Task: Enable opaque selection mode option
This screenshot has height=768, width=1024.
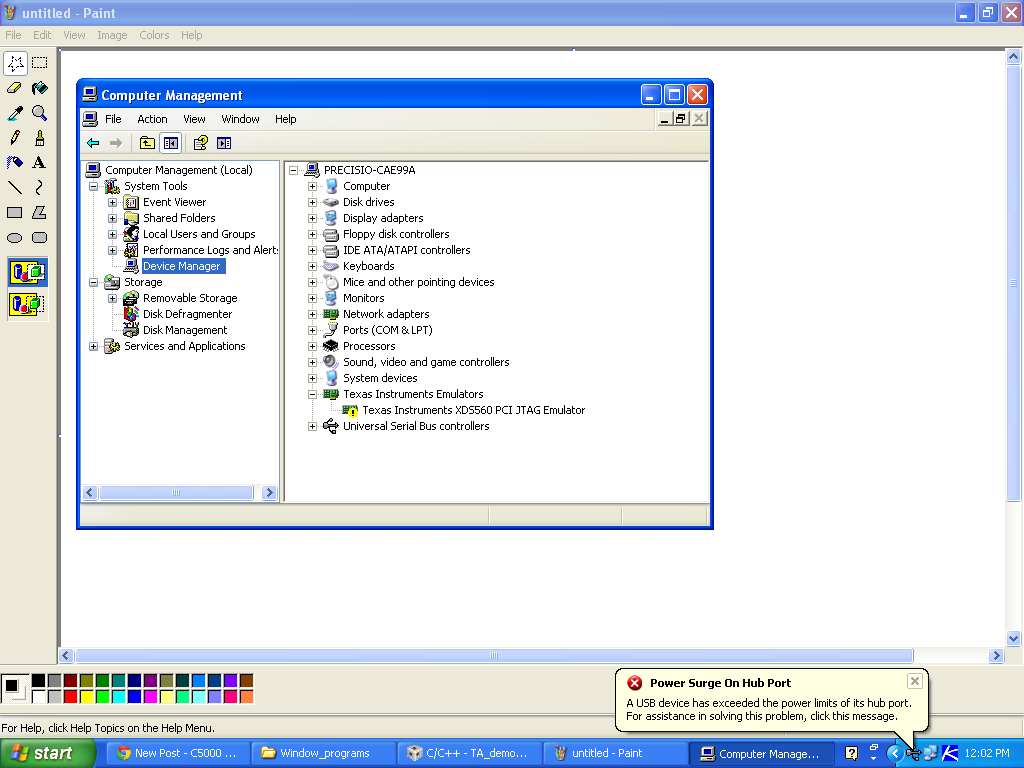Action: coord(27,272)
